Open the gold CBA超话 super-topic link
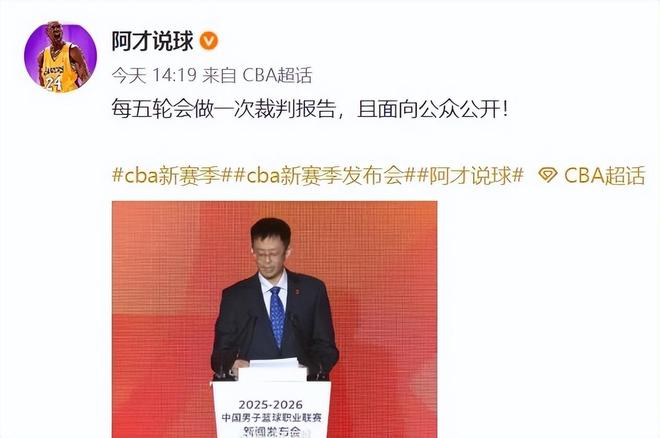 point(604,175)
